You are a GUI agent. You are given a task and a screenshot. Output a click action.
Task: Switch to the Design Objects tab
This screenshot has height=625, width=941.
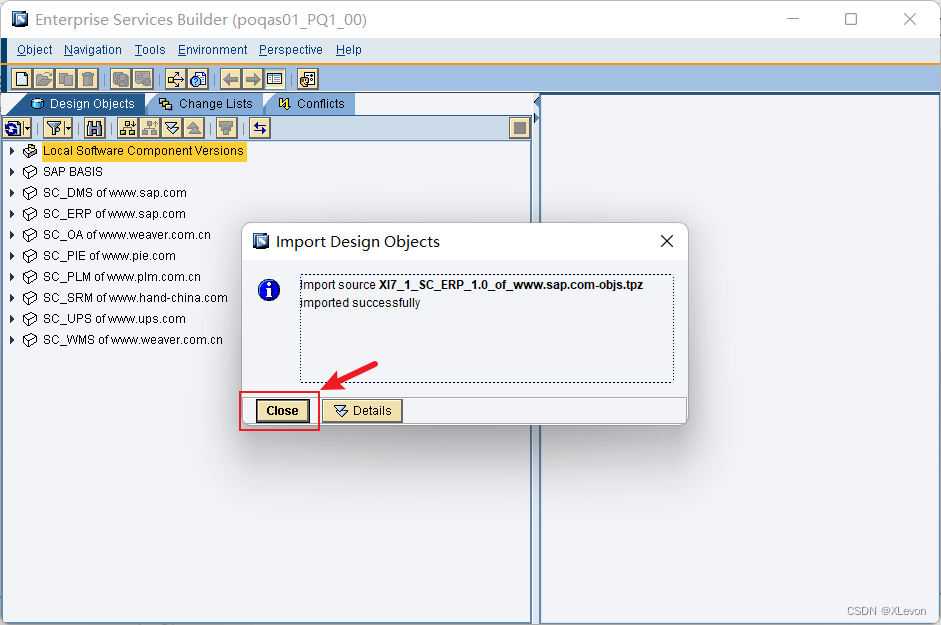pos(83,104)
